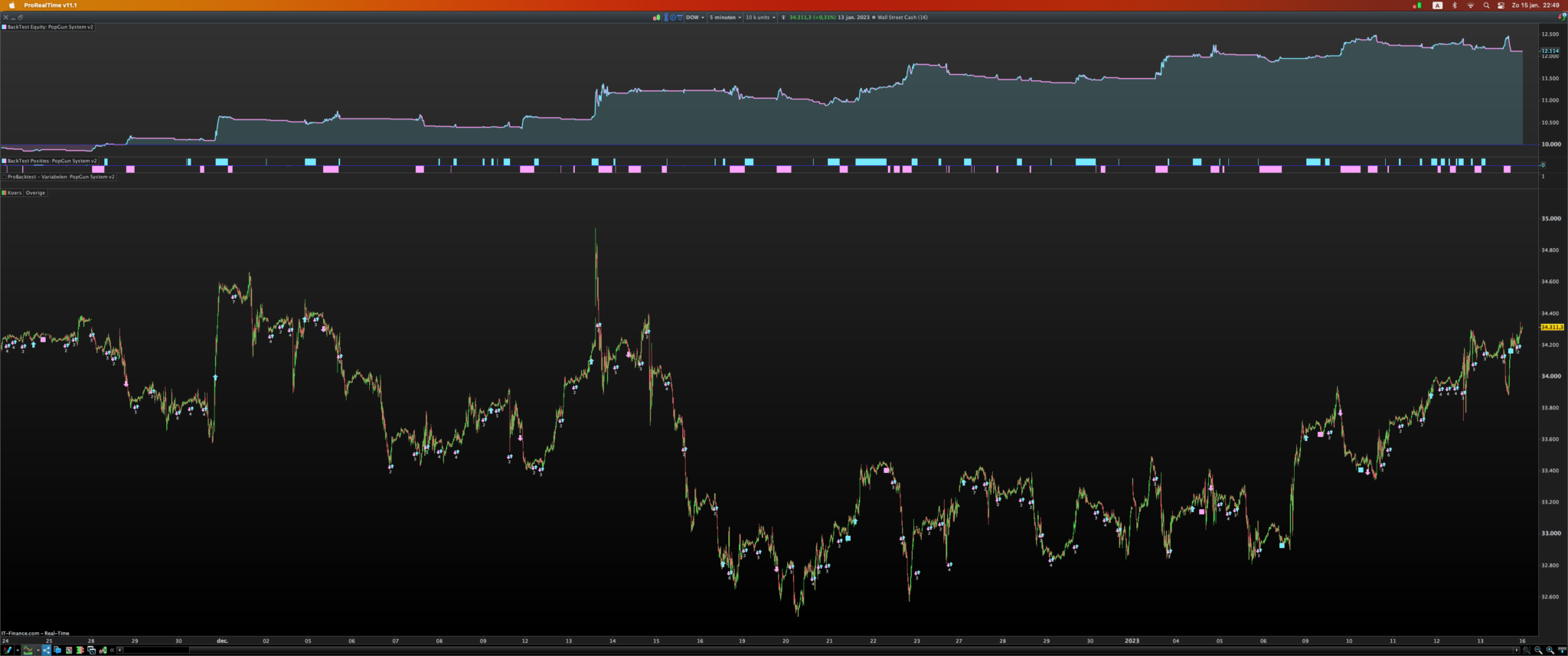
Task: Click the red-green list report icon
Action: (x=69, y=650)
